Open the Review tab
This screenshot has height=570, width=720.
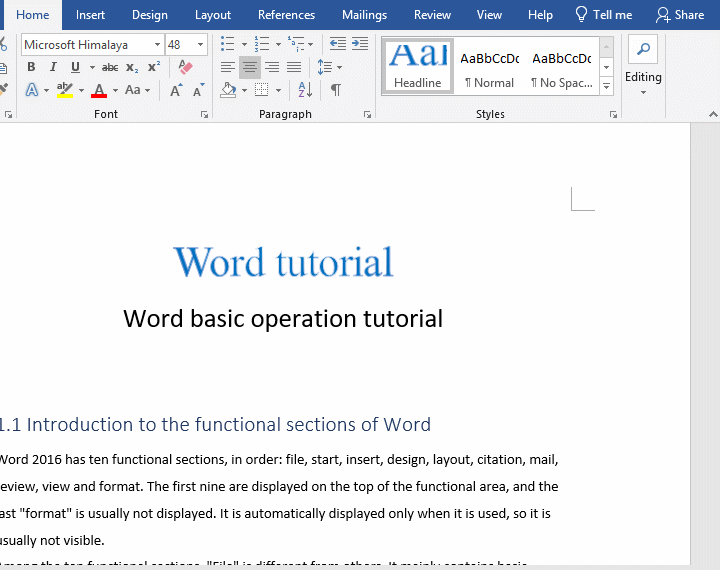coord(432,15)
